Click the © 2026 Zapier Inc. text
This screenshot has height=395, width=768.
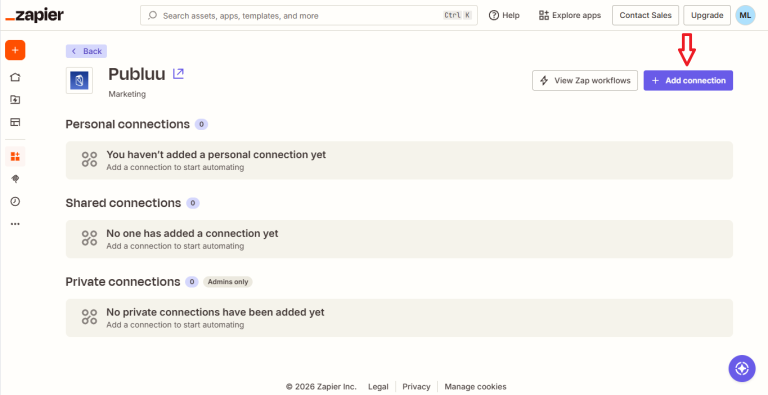(x=321, y=387)
